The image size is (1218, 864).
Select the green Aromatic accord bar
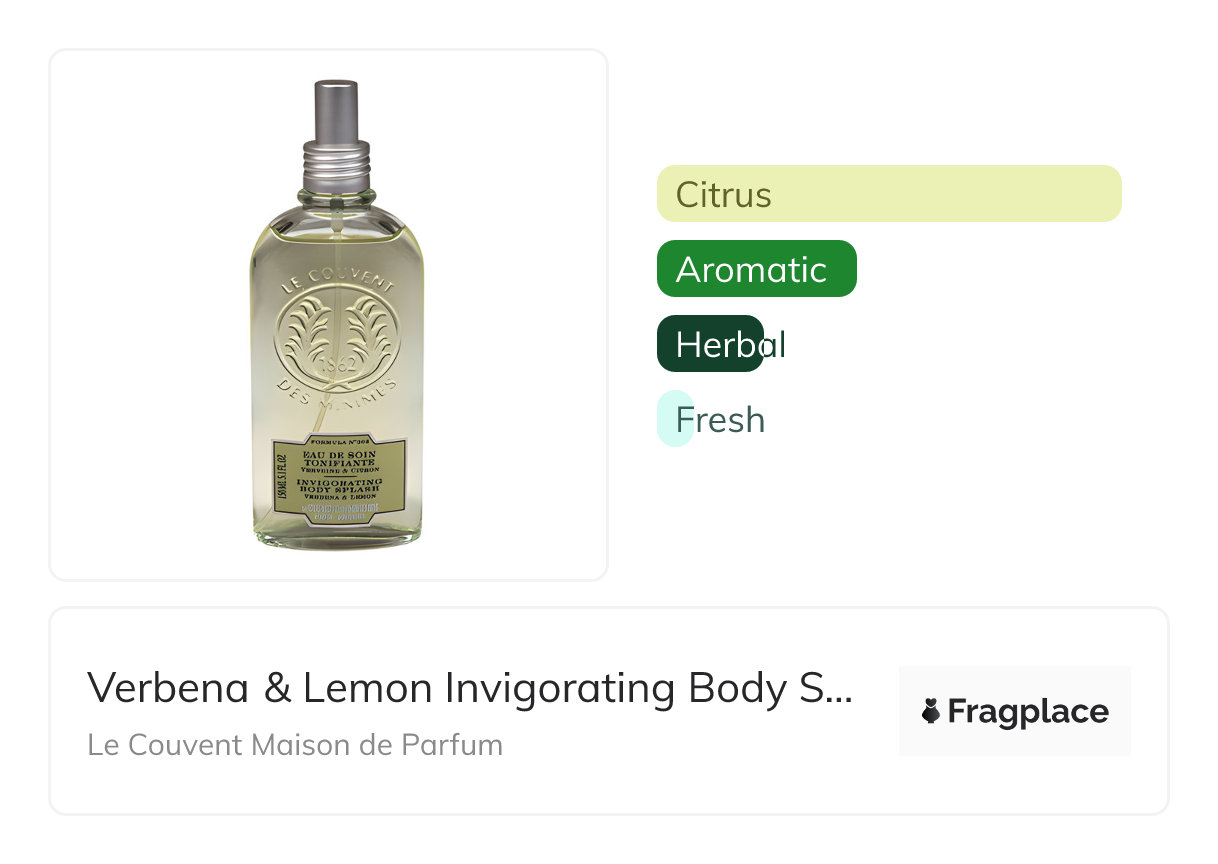coord(756,269)
